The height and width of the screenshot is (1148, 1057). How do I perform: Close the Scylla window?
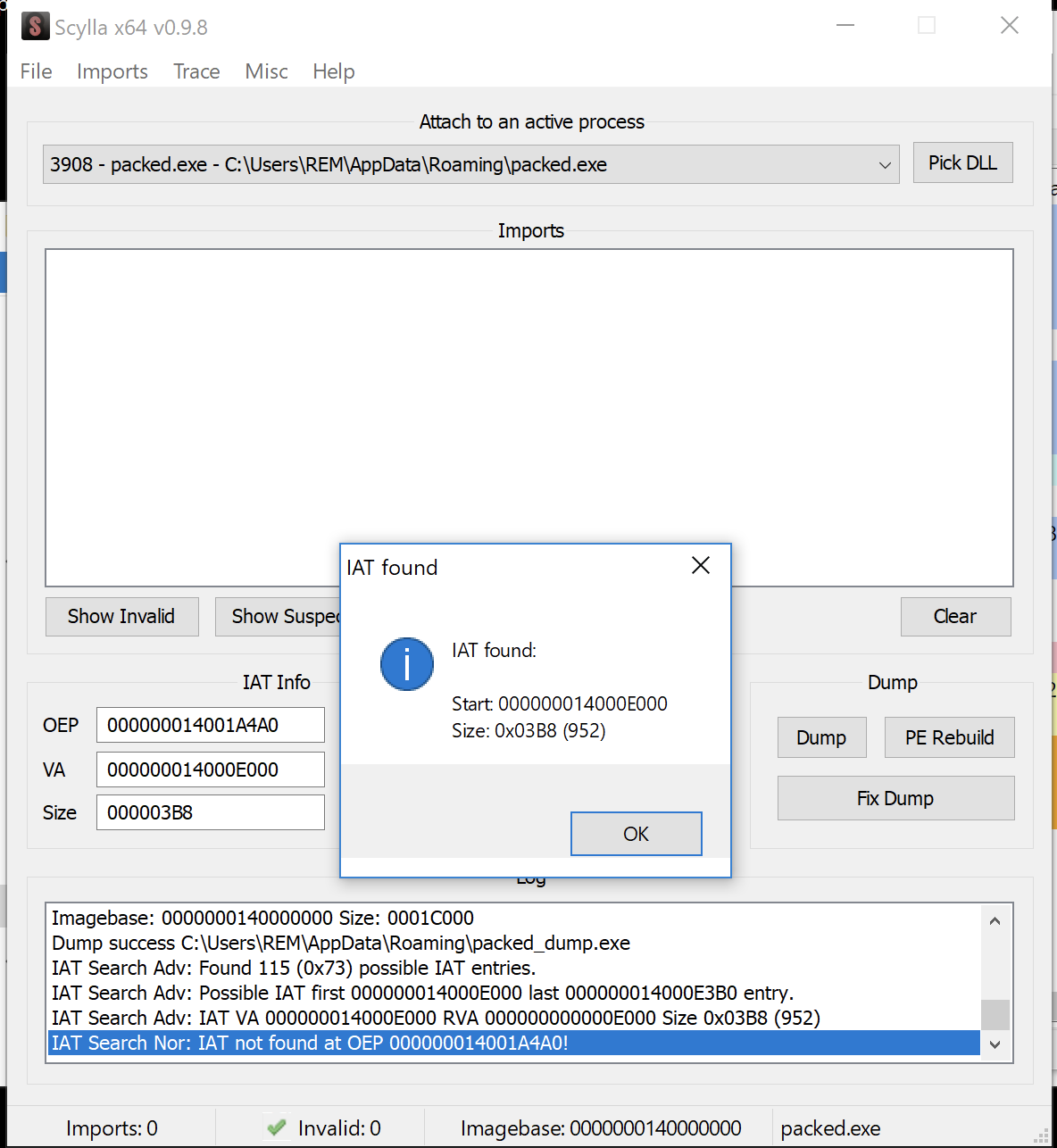(x=1010, y=25)
